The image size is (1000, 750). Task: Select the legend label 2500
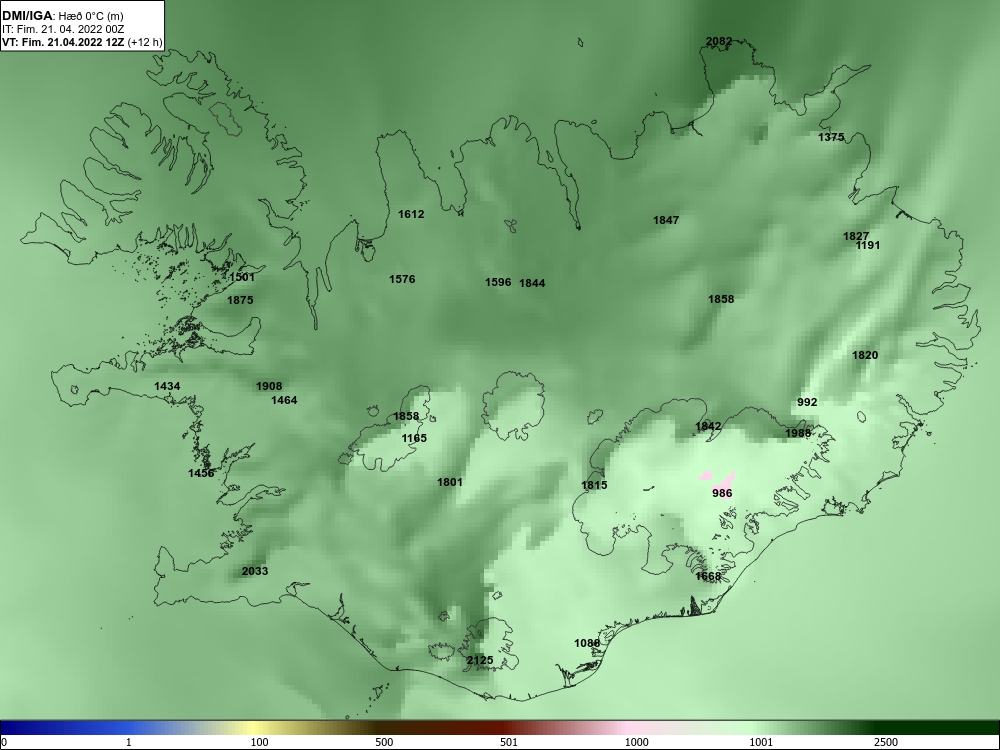886,742
